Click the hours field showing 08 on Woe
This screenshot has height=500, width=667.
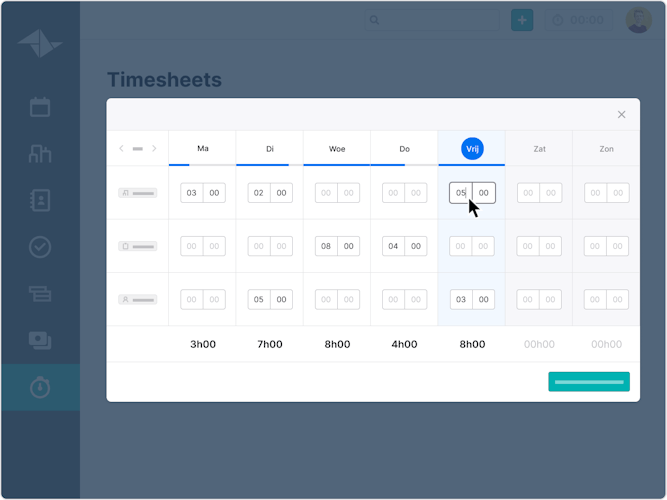click(x=326, y=246)
